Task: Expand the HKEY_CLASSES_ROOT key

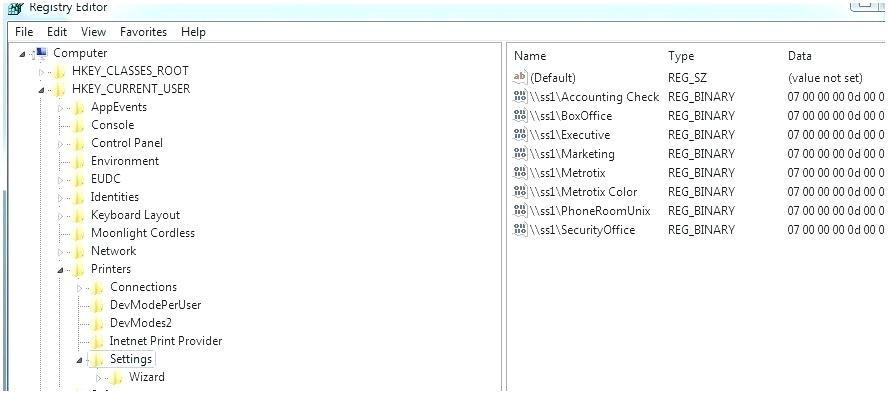Action: (x=41, y=72)
